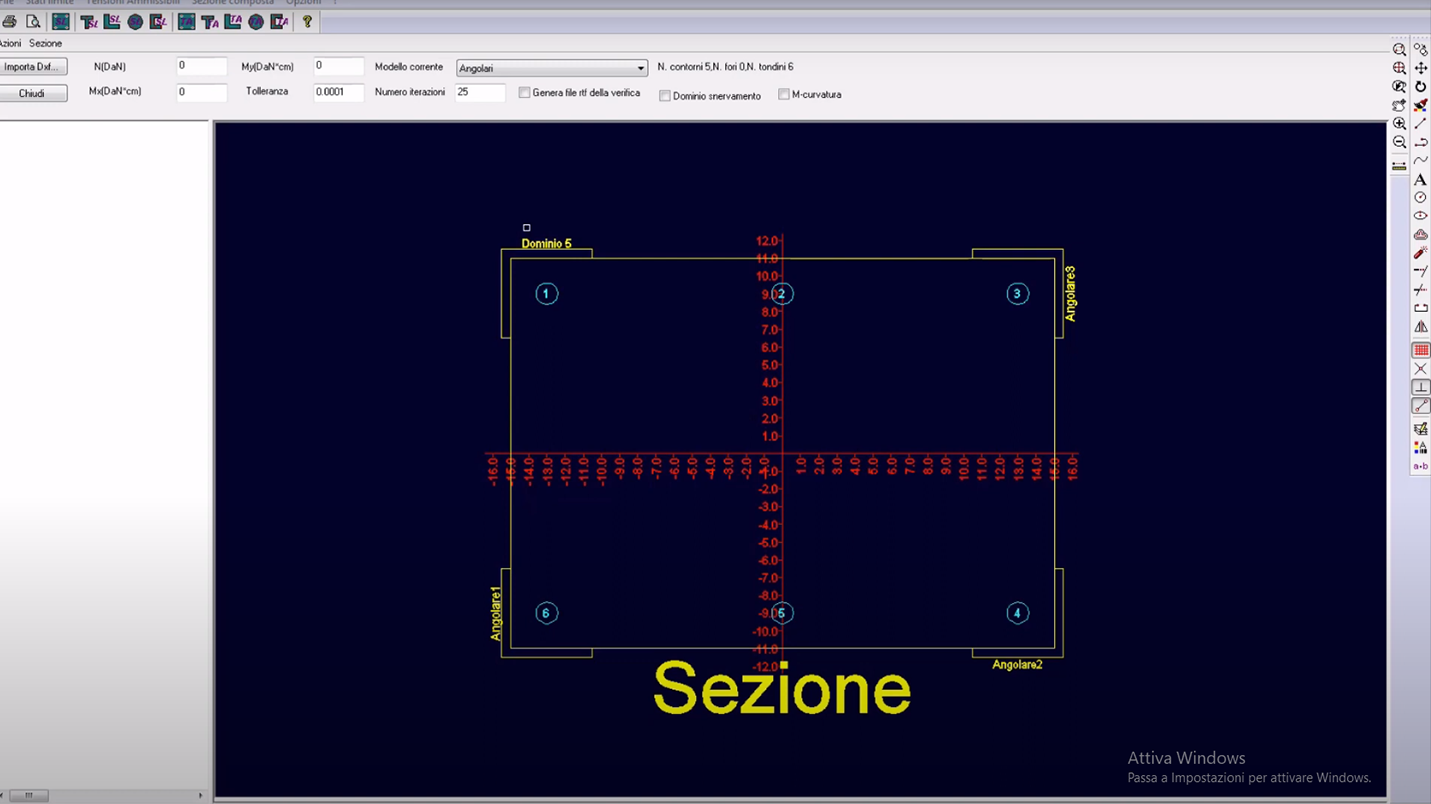Click the Angolare2 label
1431x804 pixels.
click(x=1017, y=665)
